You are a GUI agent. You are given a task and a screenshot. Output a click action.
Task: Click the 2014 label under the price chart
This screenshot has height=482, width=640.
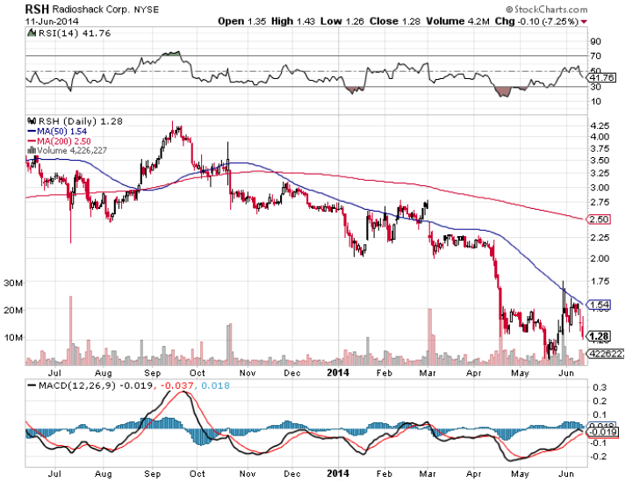click(x=338, y=373)
